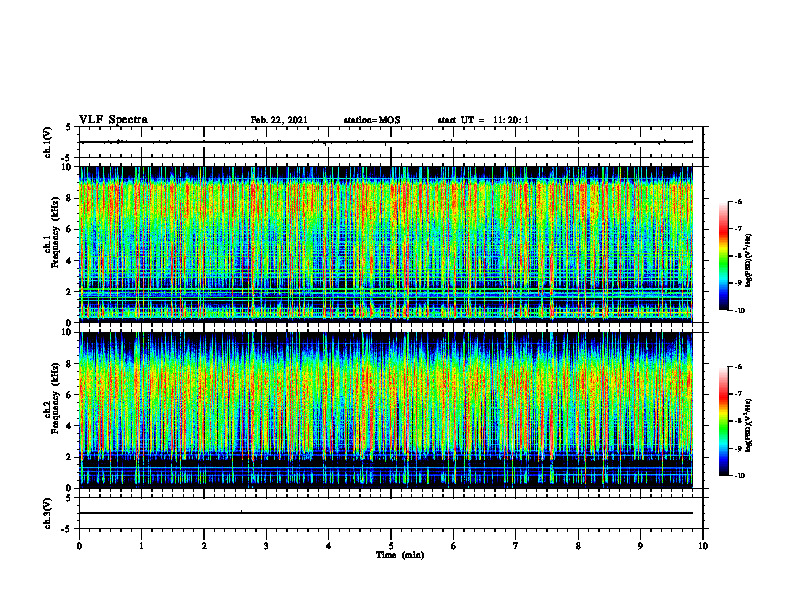792x612 pixels.
Task: Click the "-7" tick on ch.2 colorbar
Action: pos(739,394)
